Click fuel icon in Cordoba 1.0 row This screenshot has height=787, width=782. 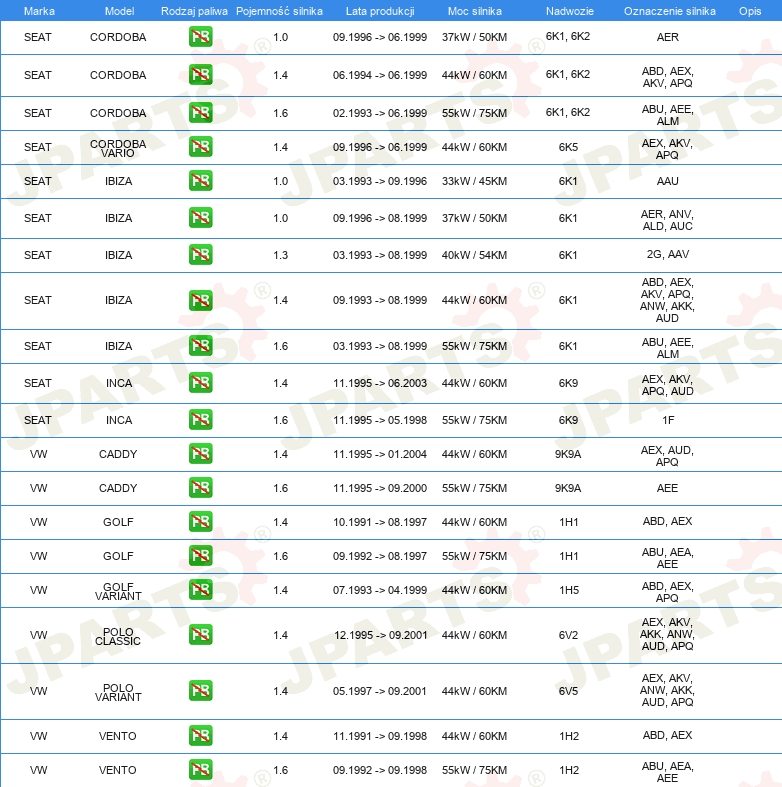tap(201, 37)
